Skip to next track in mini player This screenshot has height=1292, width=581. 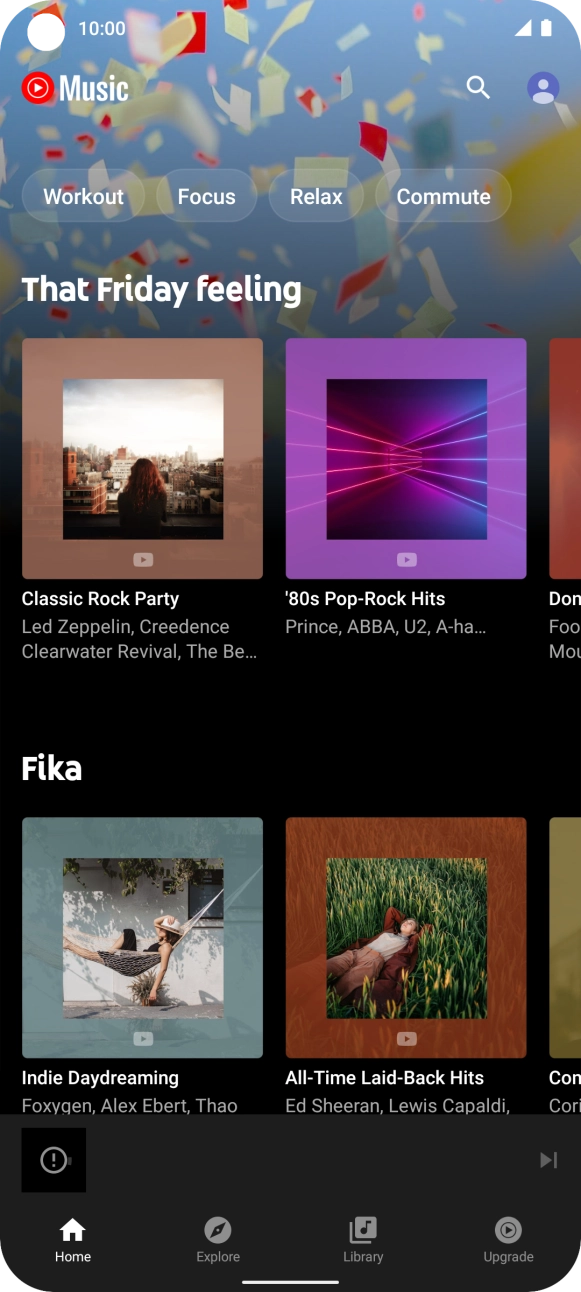(548, 1160)
